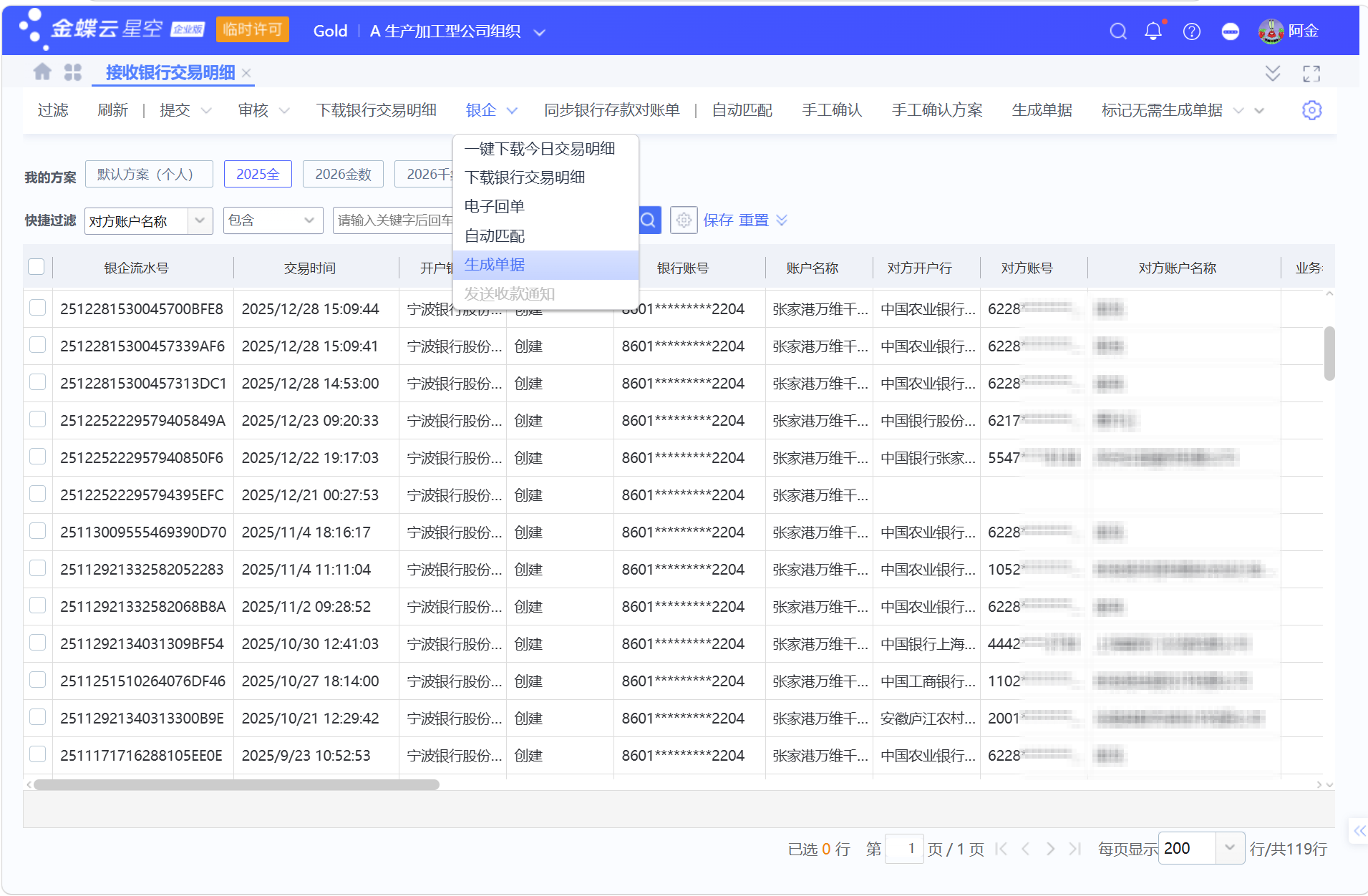This screenshot has height=896, width=1368.
Task: Go to the next page arrow
Action: pyautogui.click(x=1050, y=849)
